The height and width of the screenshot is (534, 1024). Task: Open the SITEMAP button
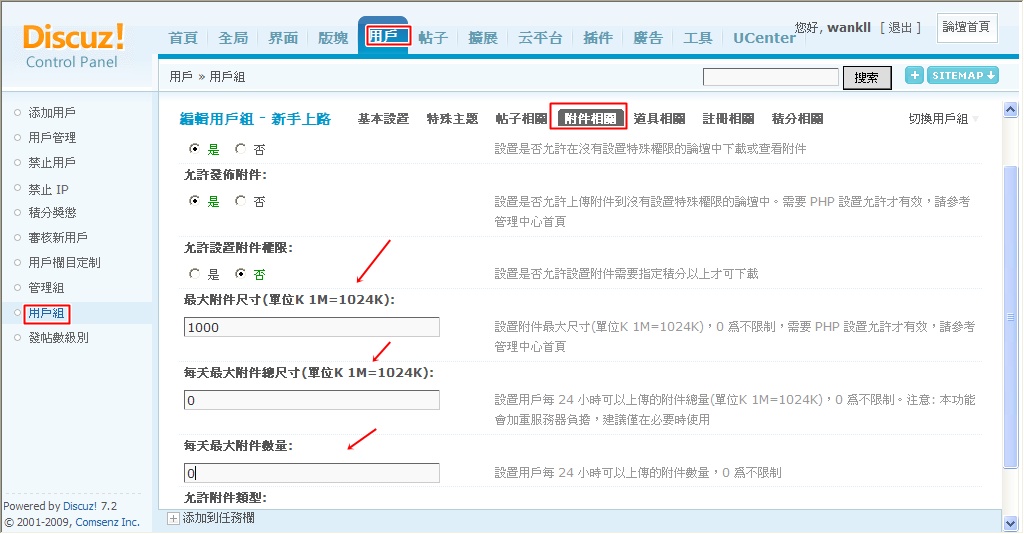(x=963, y=76)
